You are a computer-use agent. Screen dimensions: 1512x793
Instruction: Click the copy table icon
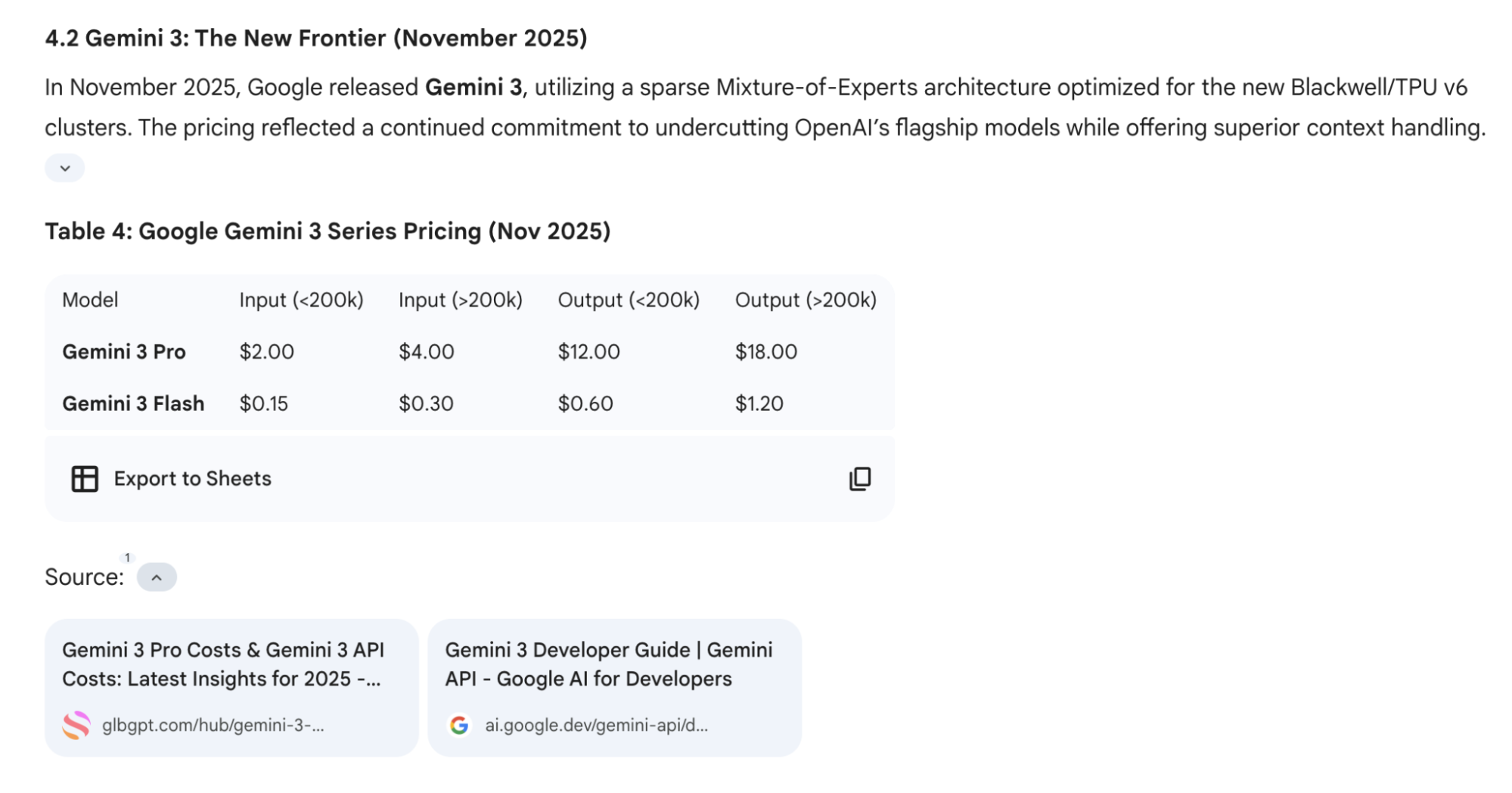860,479
